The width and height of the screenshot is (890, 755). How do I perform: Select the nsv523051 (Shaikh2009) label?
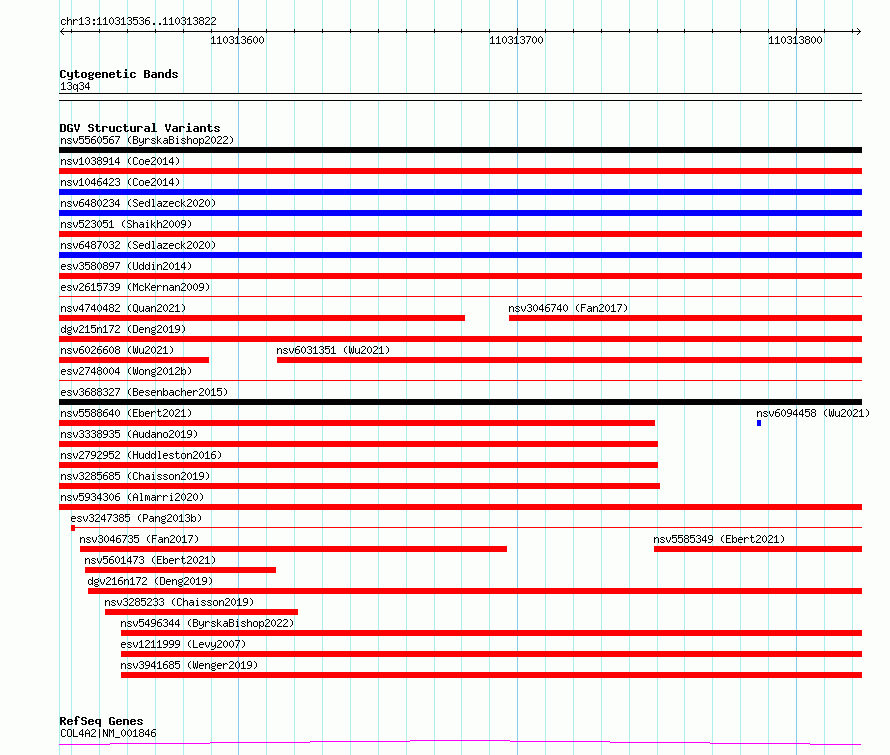126,224
